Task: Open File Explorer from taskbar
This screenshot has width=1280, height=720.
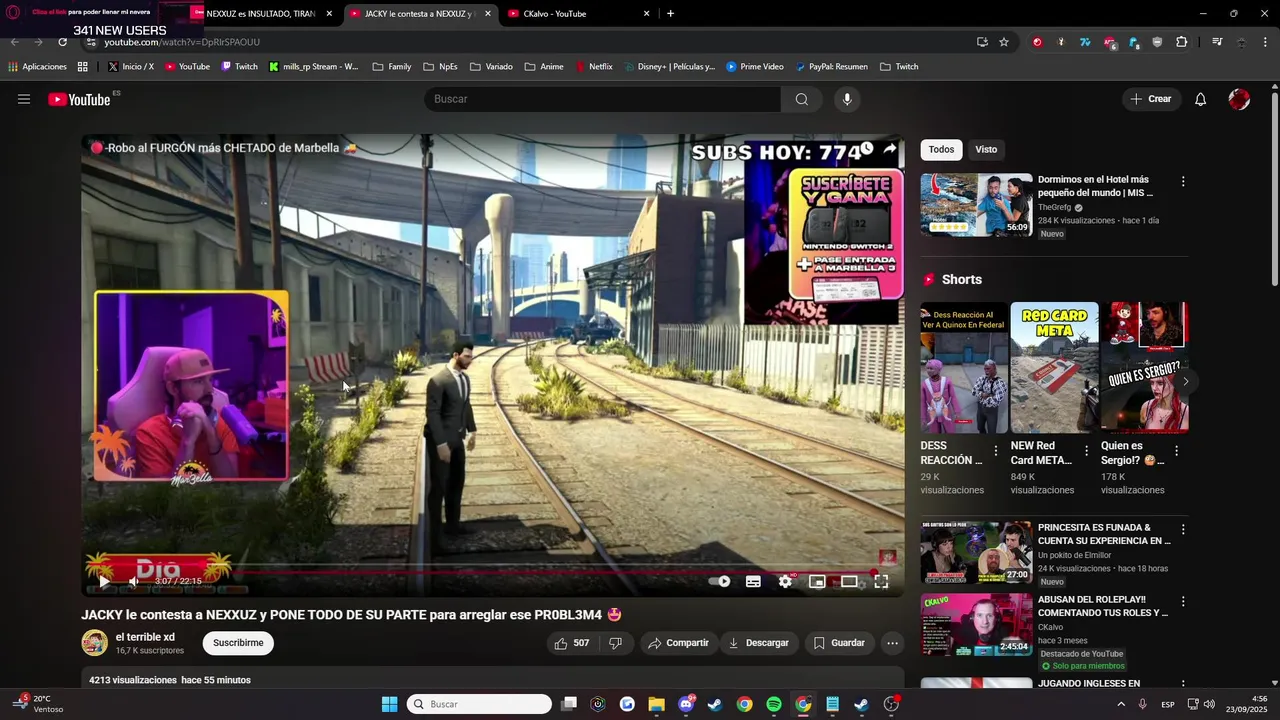Action: click(x=656, y=704)
